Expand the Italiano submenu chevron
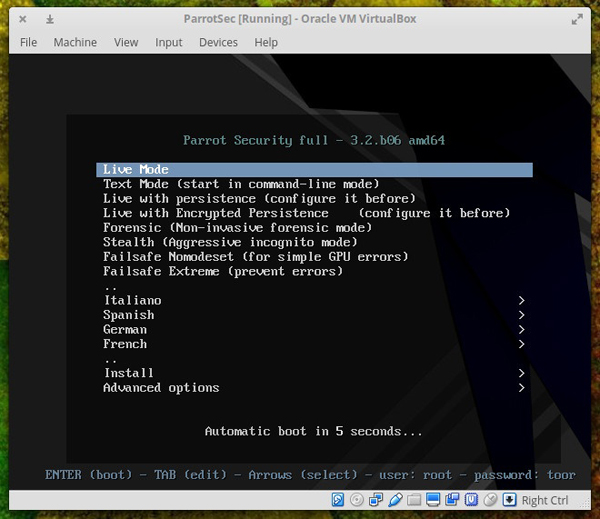The height and width of the screenshot is (519, 600). click(521, 300)
